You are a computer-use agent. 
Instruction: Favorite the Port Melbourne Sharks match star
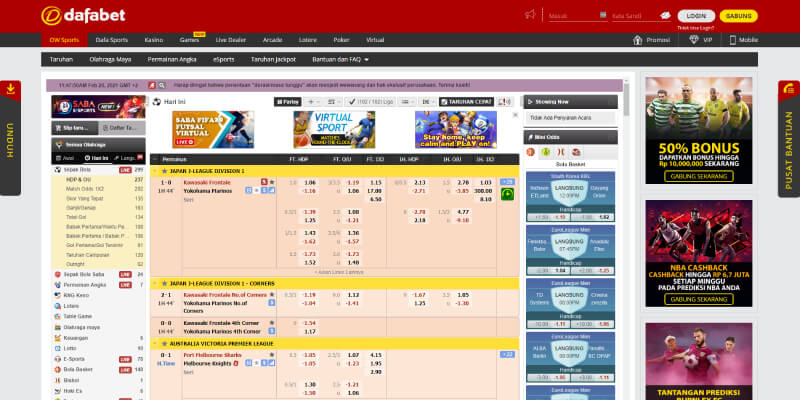pyautogui.click(x=272, y=355)
